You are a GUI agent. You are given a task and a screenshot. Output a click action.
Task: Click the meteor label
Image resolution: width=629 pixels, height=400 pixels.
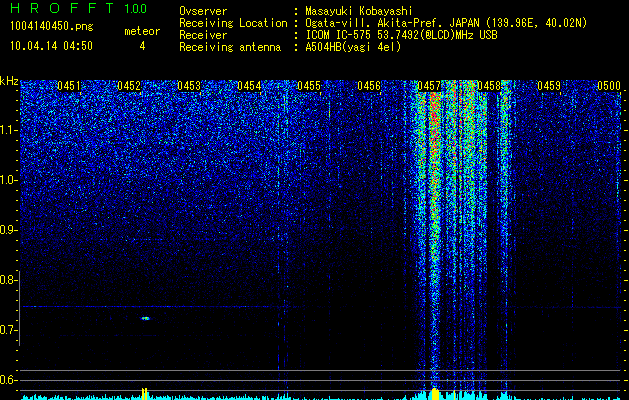(x=142, y=31)
